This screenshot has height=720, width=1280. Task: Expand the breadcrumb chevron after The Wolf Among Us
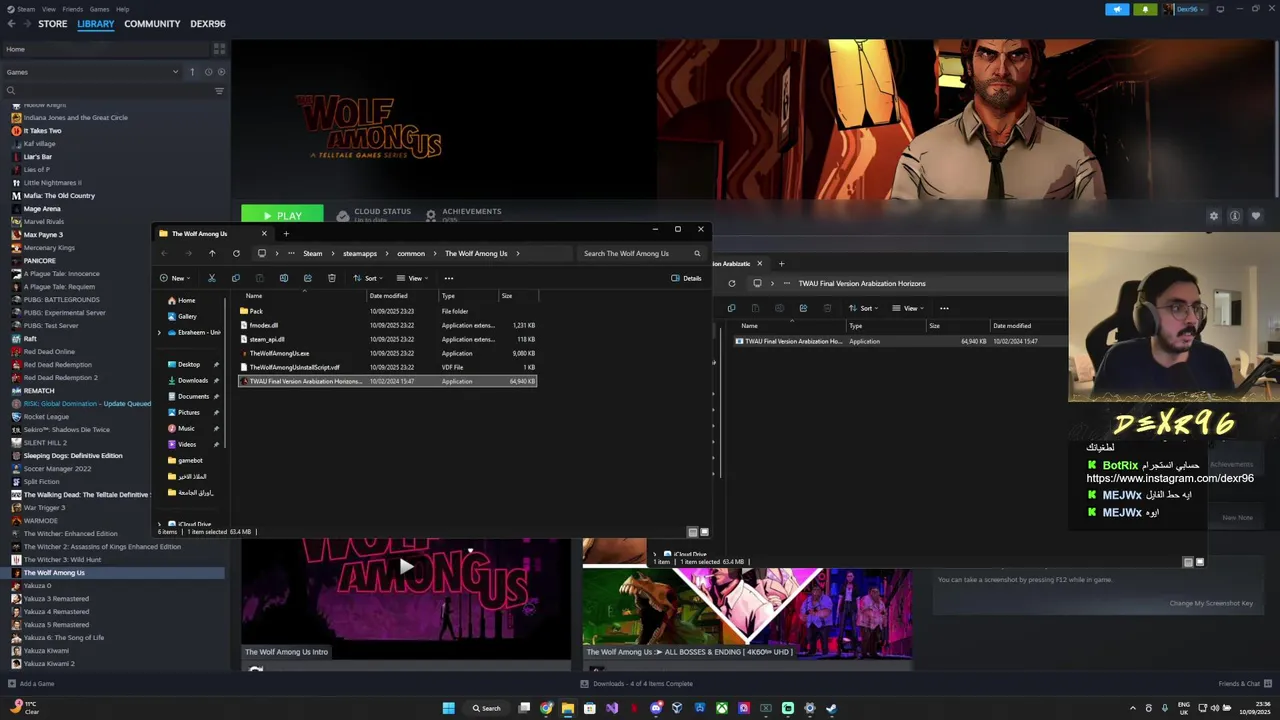[518, 253]
